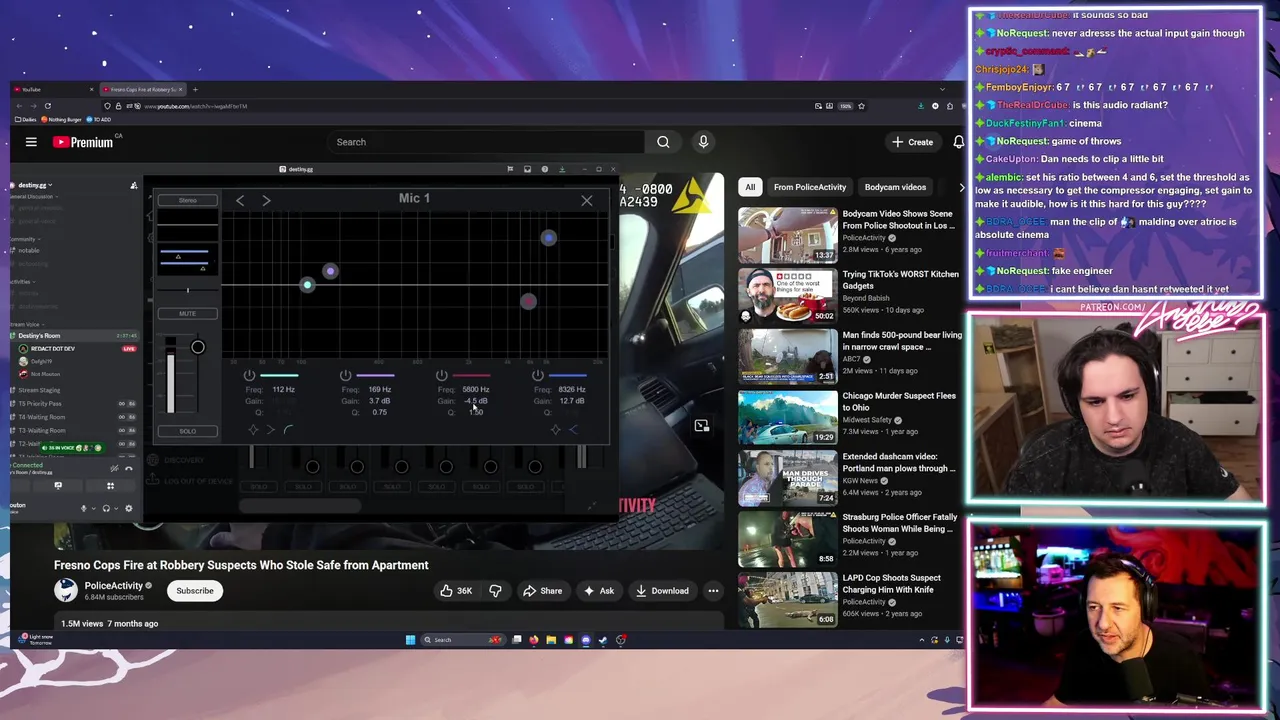
Task: Click the blue 8326 Hz EQ node
Action: pos(548,238)
